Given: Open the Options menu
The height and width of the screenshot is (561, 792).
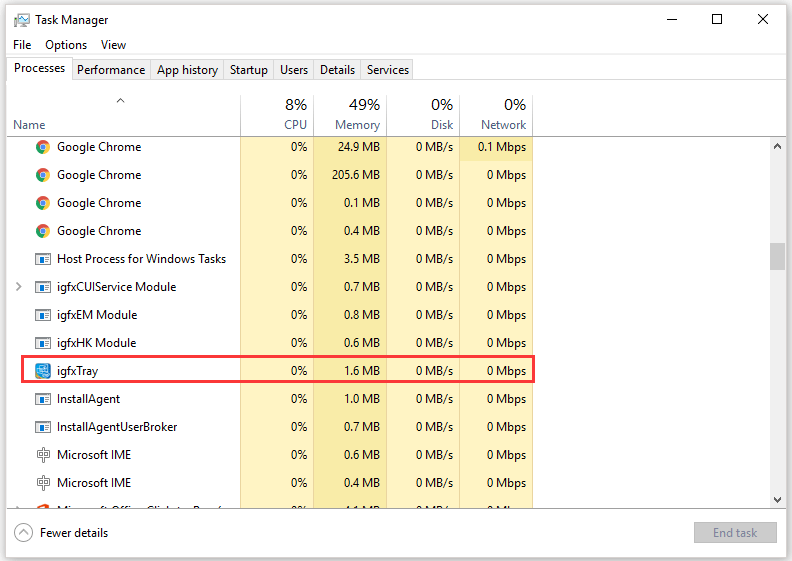Looking at the screenshot, I should (66, 45).
